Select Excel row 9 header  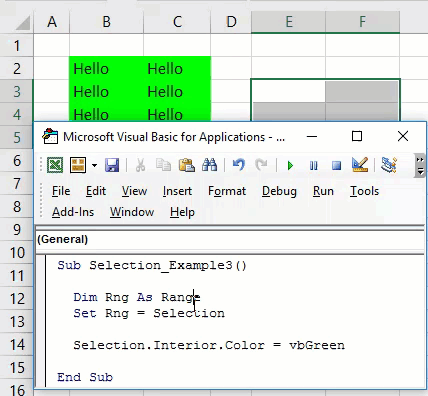[17, 229]
